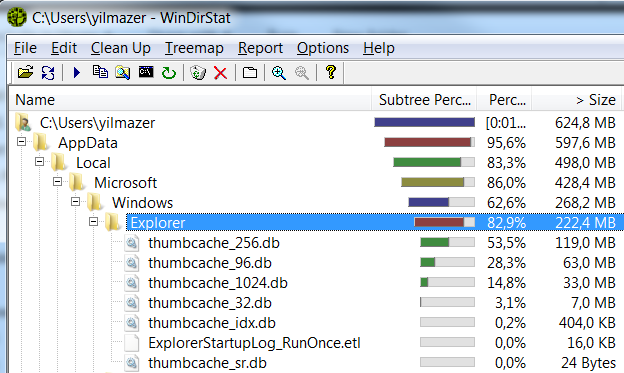
Task: Select the Local folder name
Action: click(x=93, y=163)
